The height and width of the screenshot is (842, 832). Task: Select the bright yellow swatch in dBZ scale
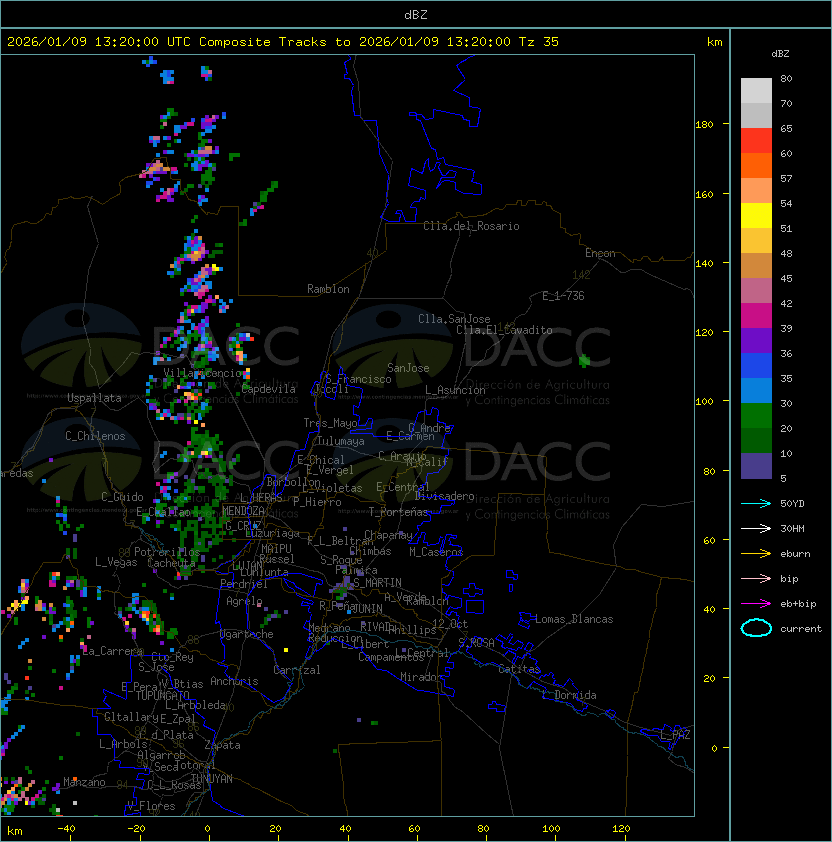pos(756,216)
